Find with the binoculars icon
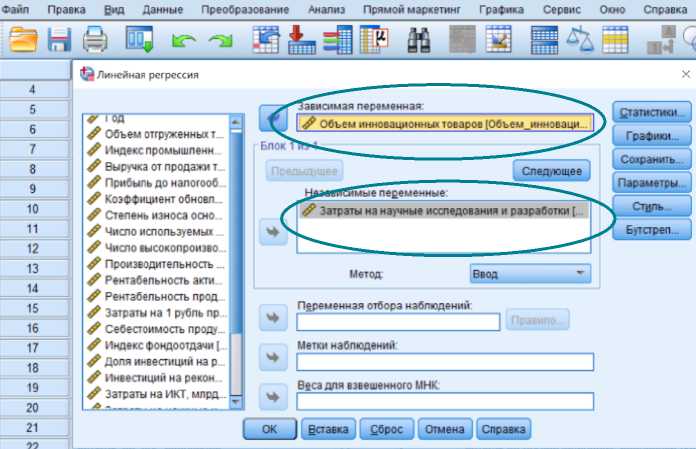 [419, 40]
